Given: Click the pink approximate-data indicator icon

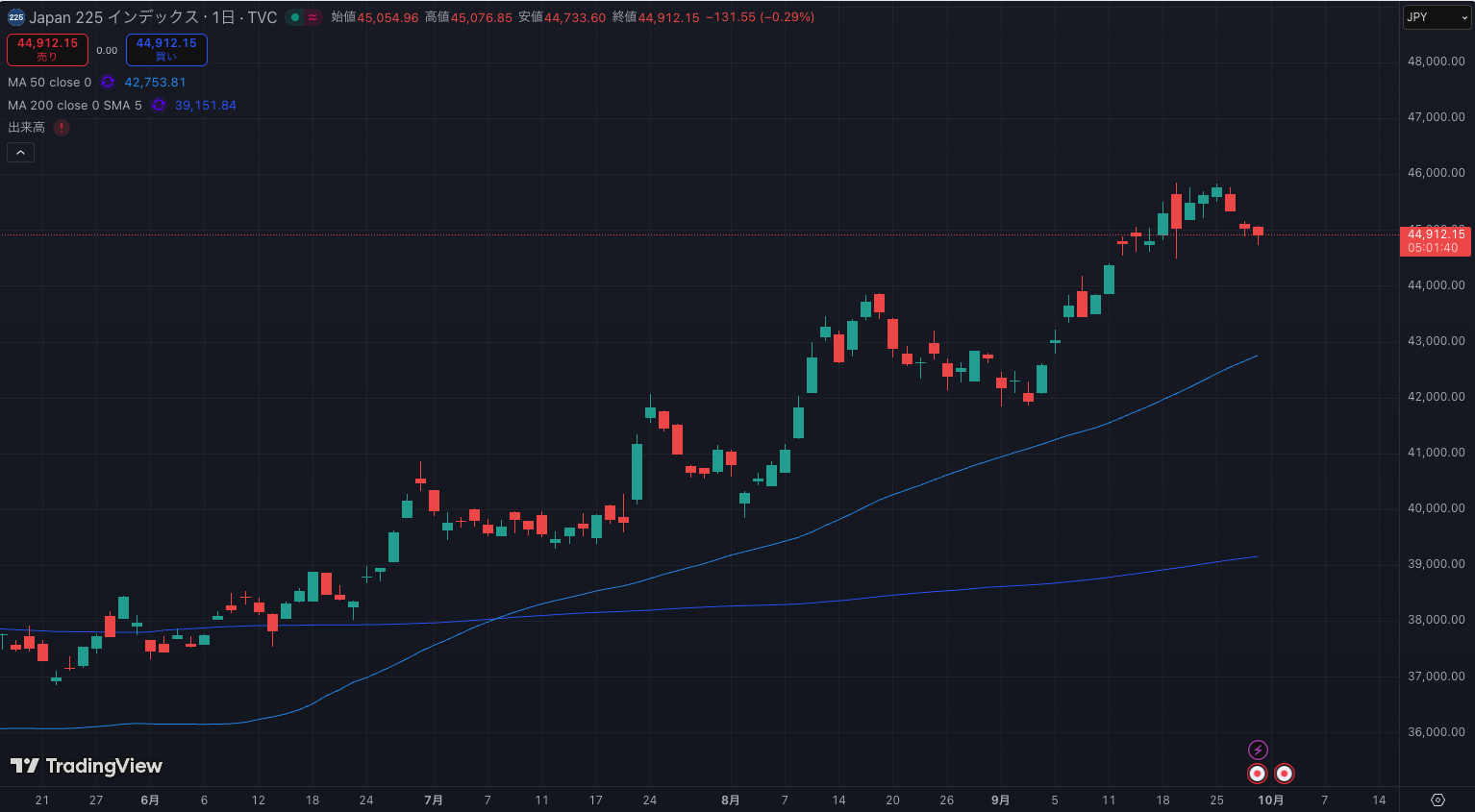Looking at the screenshot, I should [312, 17].
